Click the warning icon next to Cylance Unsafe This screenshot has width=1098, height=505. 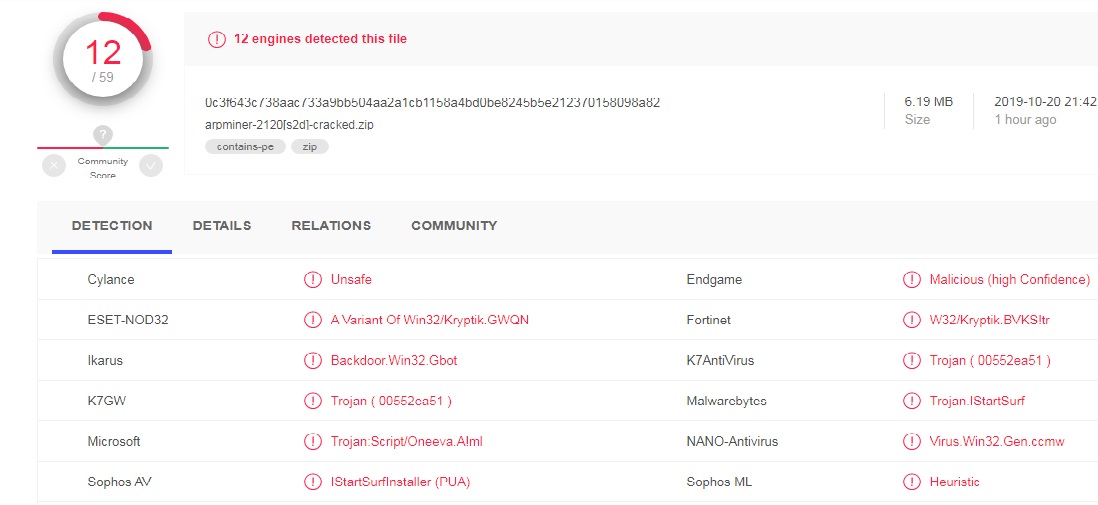(312, 279)
